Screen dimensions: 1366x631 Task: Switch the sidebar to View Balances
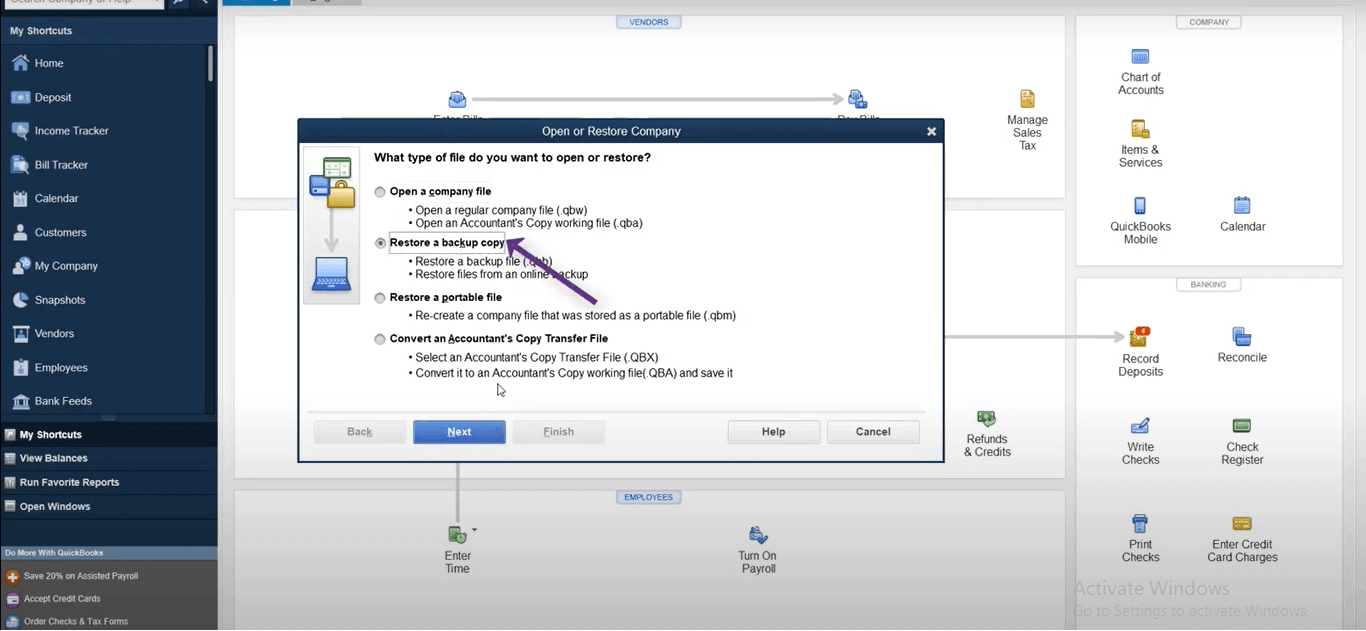(109, 458)
